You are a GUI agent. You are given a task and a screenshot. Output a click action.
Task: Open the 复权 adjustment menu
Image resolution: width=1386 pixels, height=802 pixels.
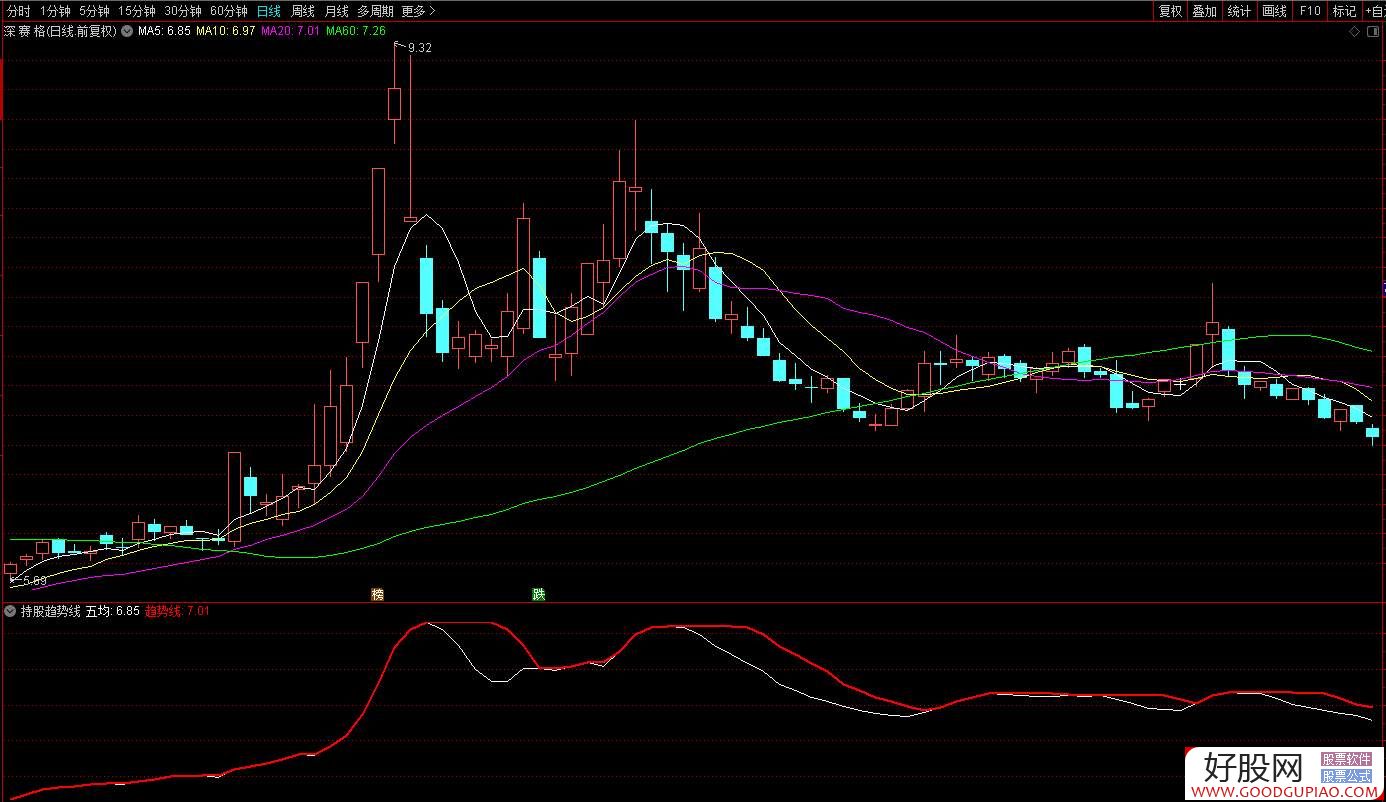1170,11
